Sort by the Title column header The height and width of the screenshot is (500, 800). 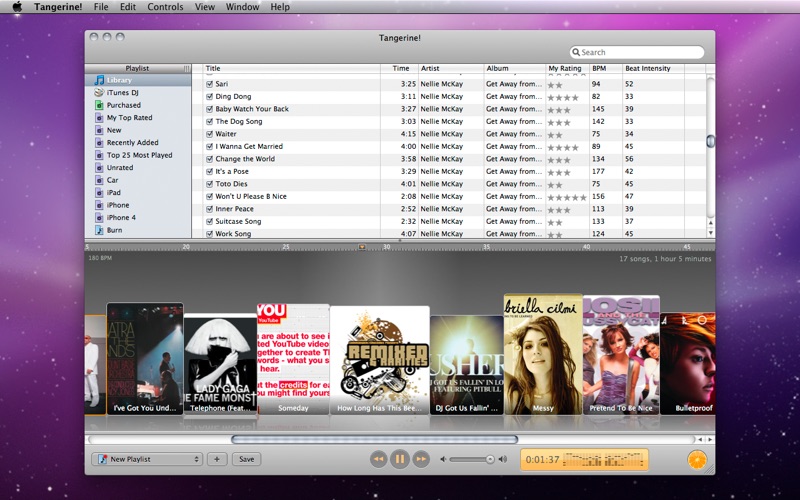[291, 68]
